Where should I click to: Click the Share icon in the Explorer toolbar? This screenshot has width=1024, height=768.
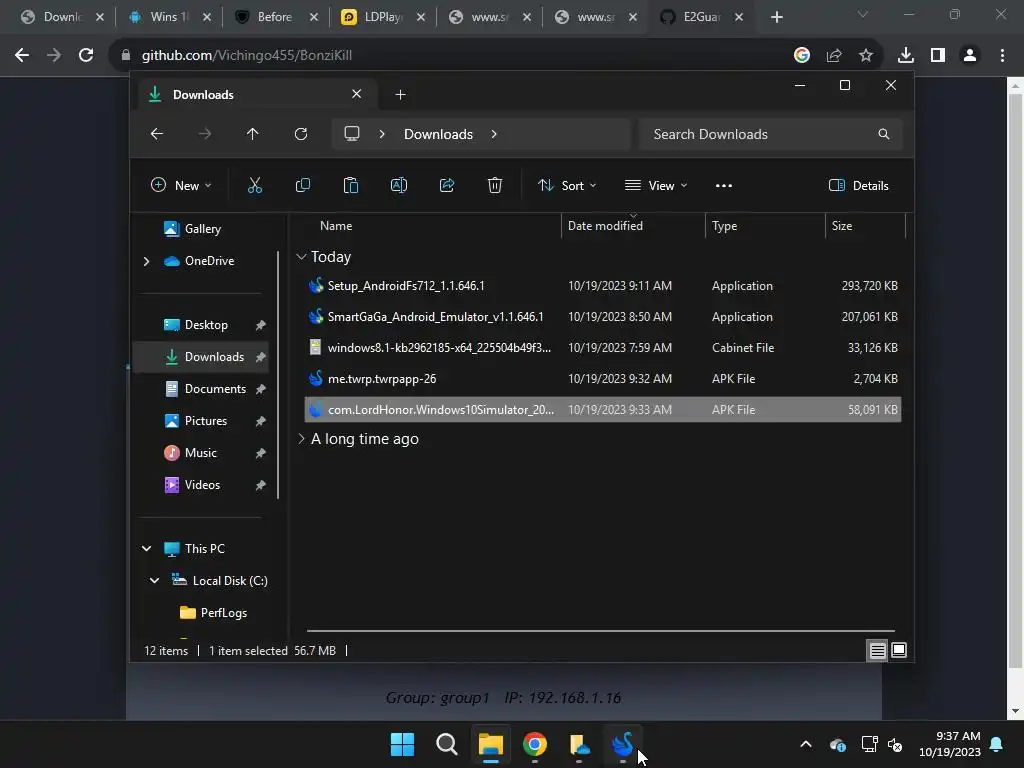pos(447,185)
